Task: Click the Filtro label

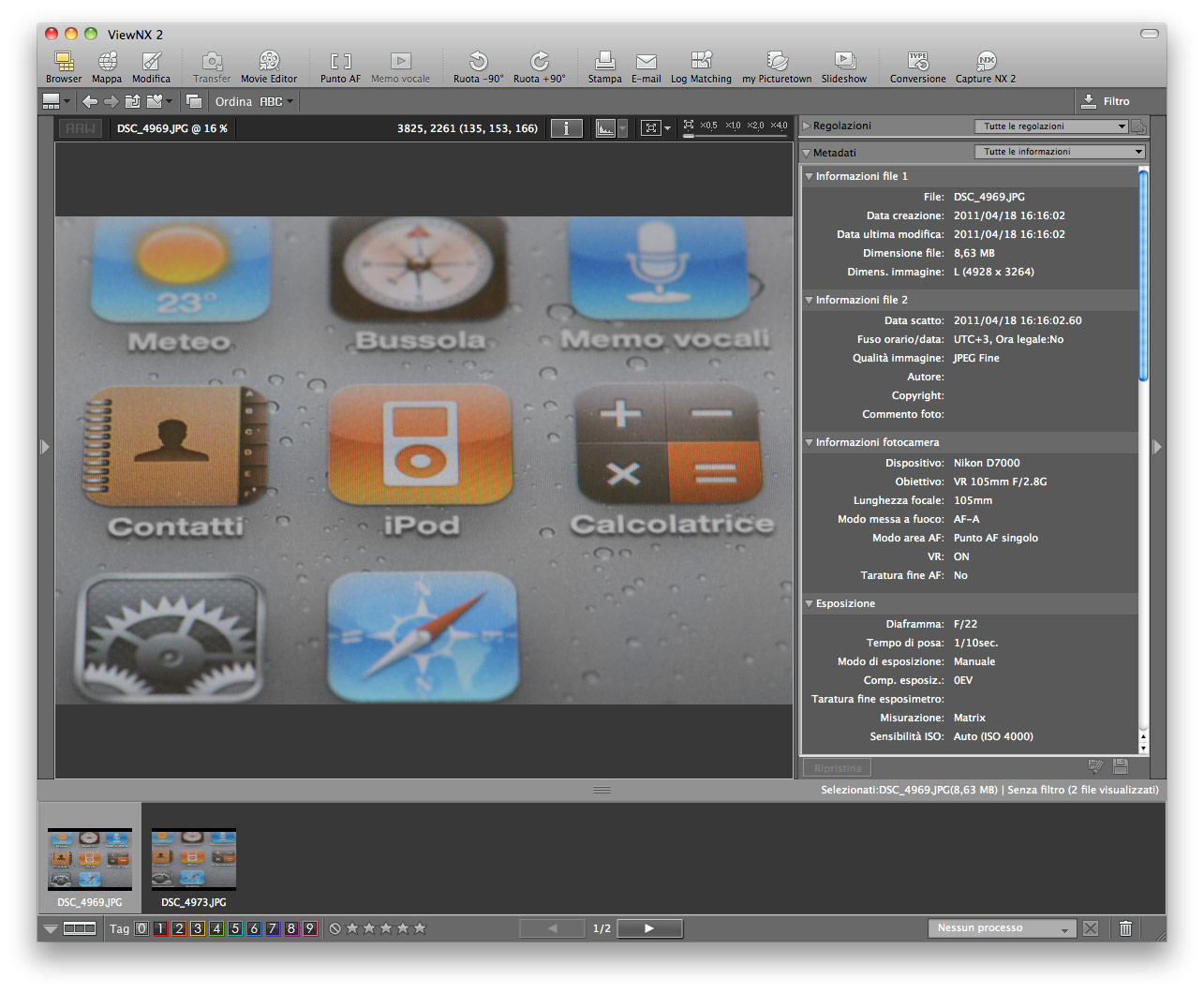Action: point(1116,101)
